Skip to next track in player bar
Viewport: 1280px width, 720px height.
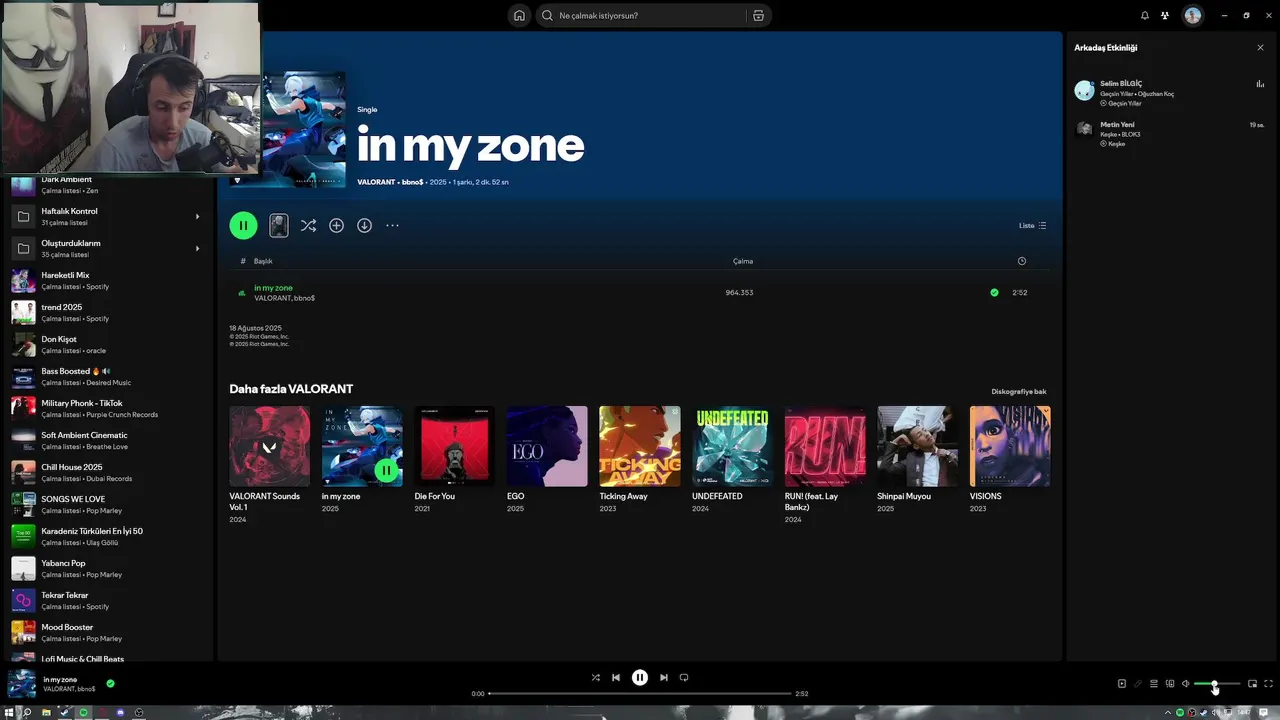click(663, 677)
